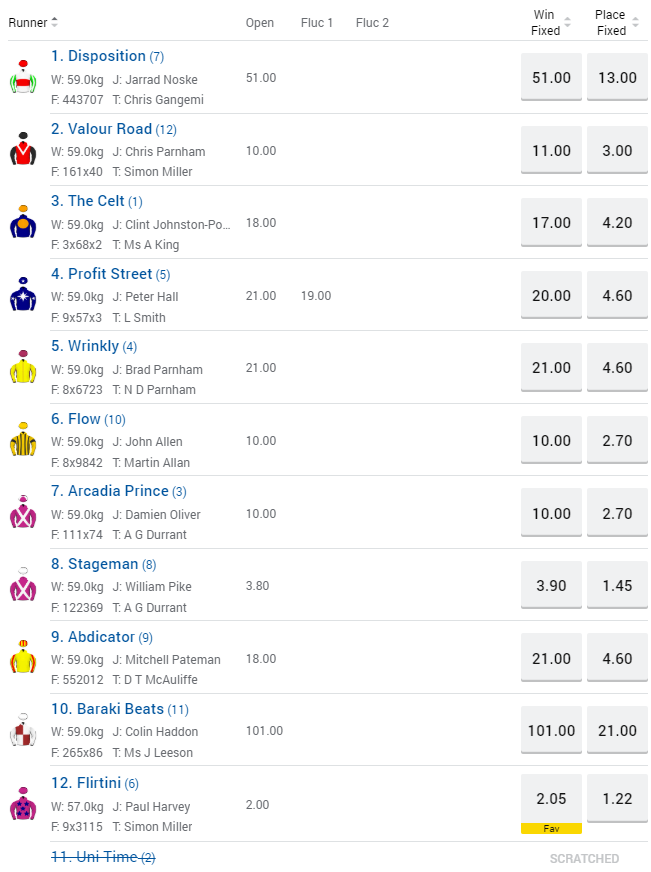
Task: Click Valour Road's red and black silks
Action: click(x=23, y=150)
